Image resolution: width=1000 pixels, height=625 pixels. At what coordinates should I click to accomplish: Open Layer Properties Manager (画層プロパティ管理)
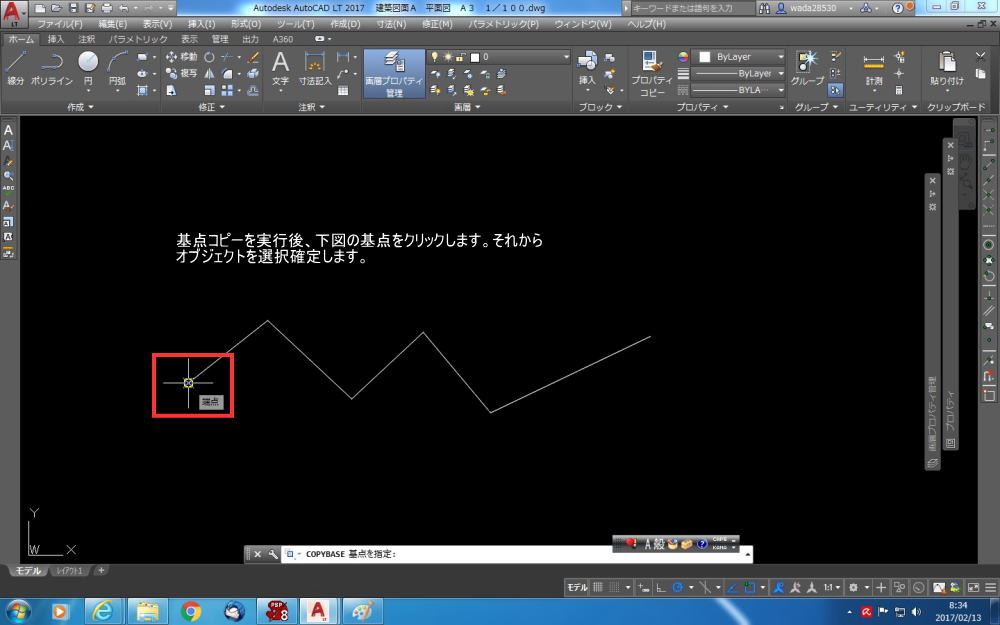pyautogui.click(x=394, y=74)
